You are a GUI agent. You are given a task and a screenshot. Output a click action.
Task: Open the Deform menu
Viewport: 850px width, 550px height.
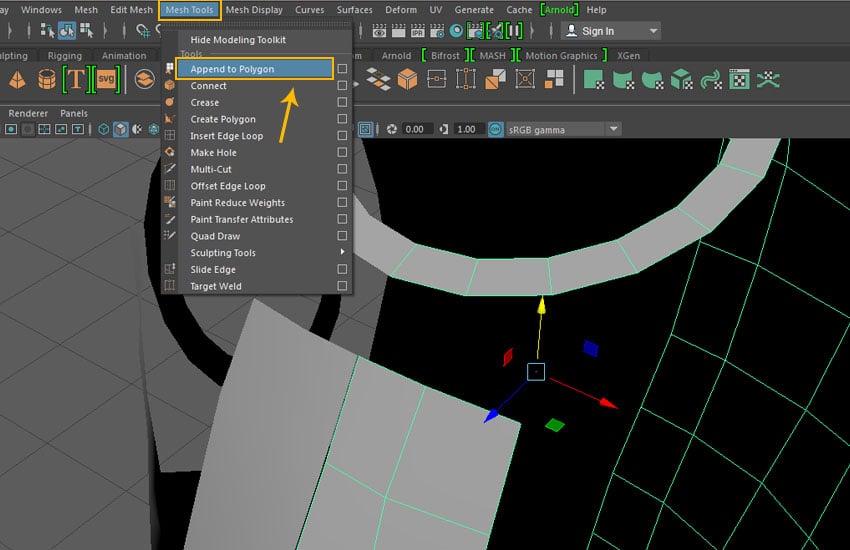(x=401, y=10)
